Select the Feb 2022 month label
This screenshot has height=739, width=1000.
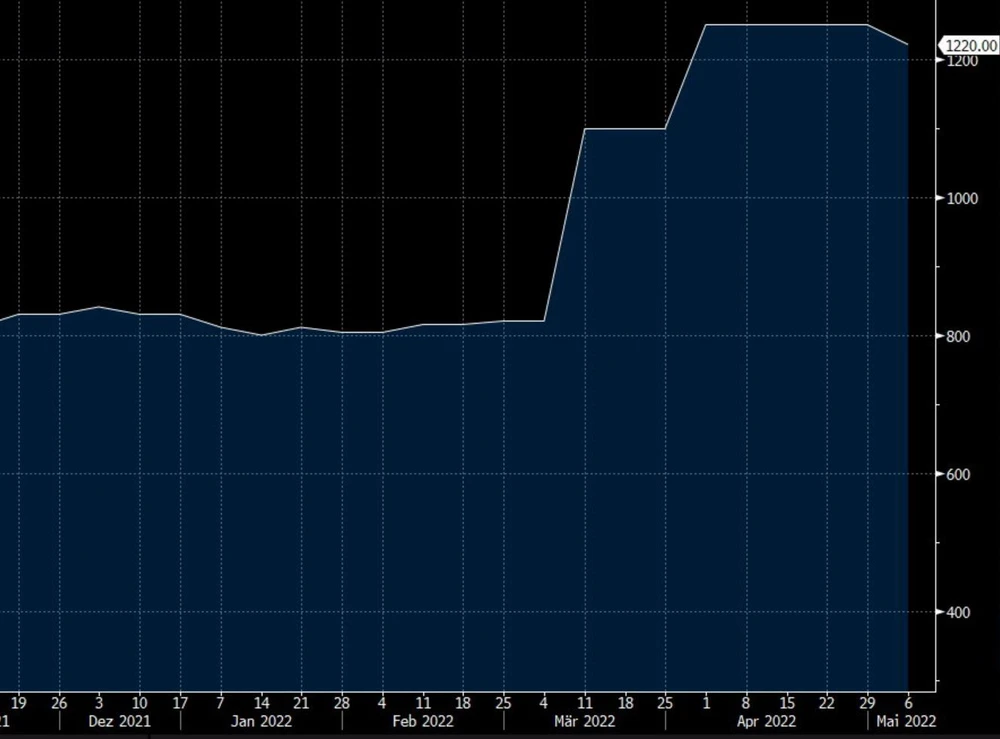pyautogui.click(x=423, y=720)
